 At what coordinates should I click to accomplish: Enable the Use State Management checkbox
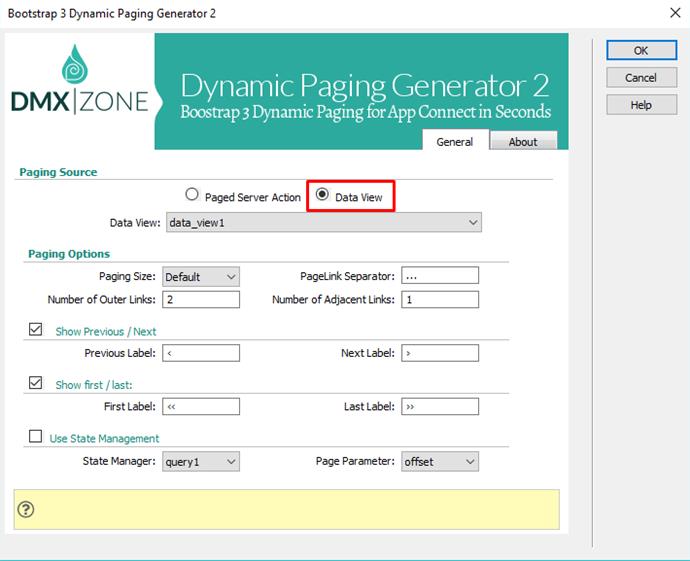35,436
